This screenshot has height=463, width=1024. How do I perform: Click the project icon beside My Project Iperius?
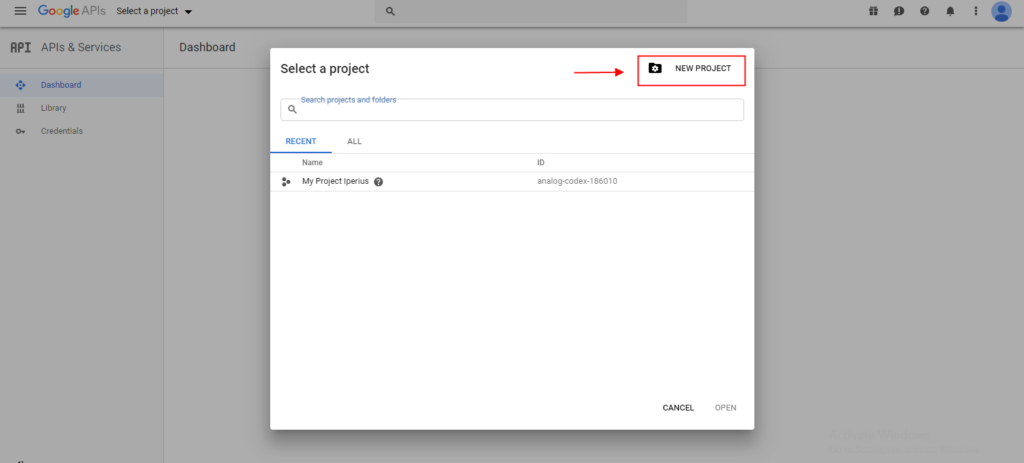285,182
